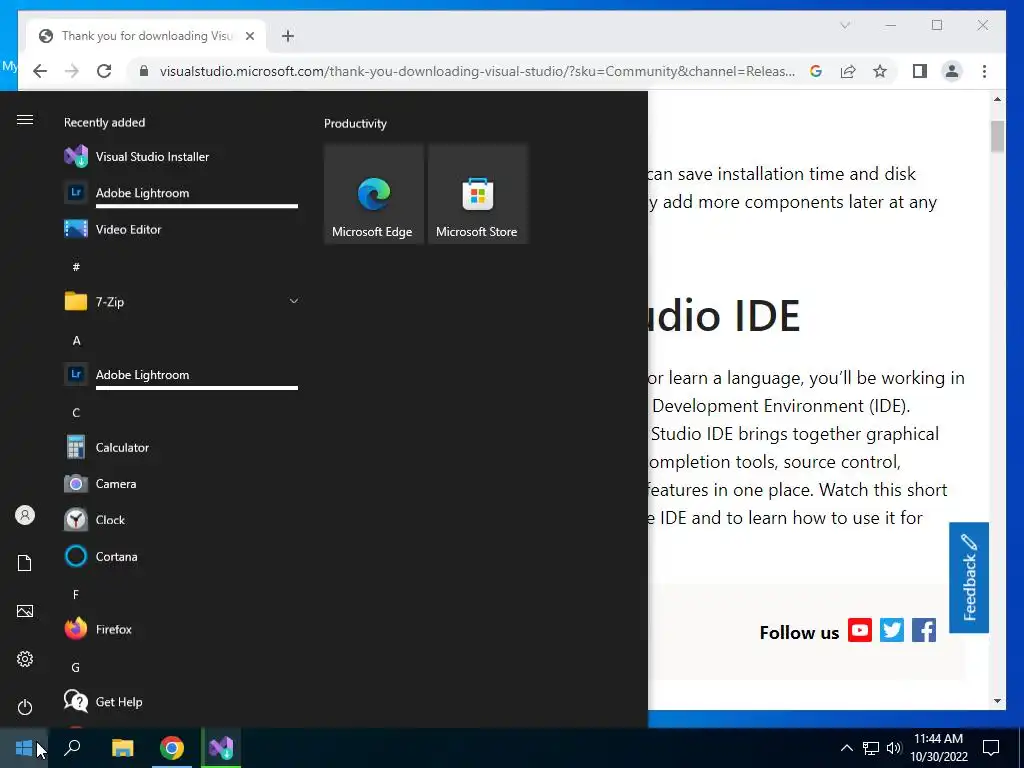Screen dimensions: 1024x768
Task: Click the page scrollbar thumb
Action: pos(997,136)
